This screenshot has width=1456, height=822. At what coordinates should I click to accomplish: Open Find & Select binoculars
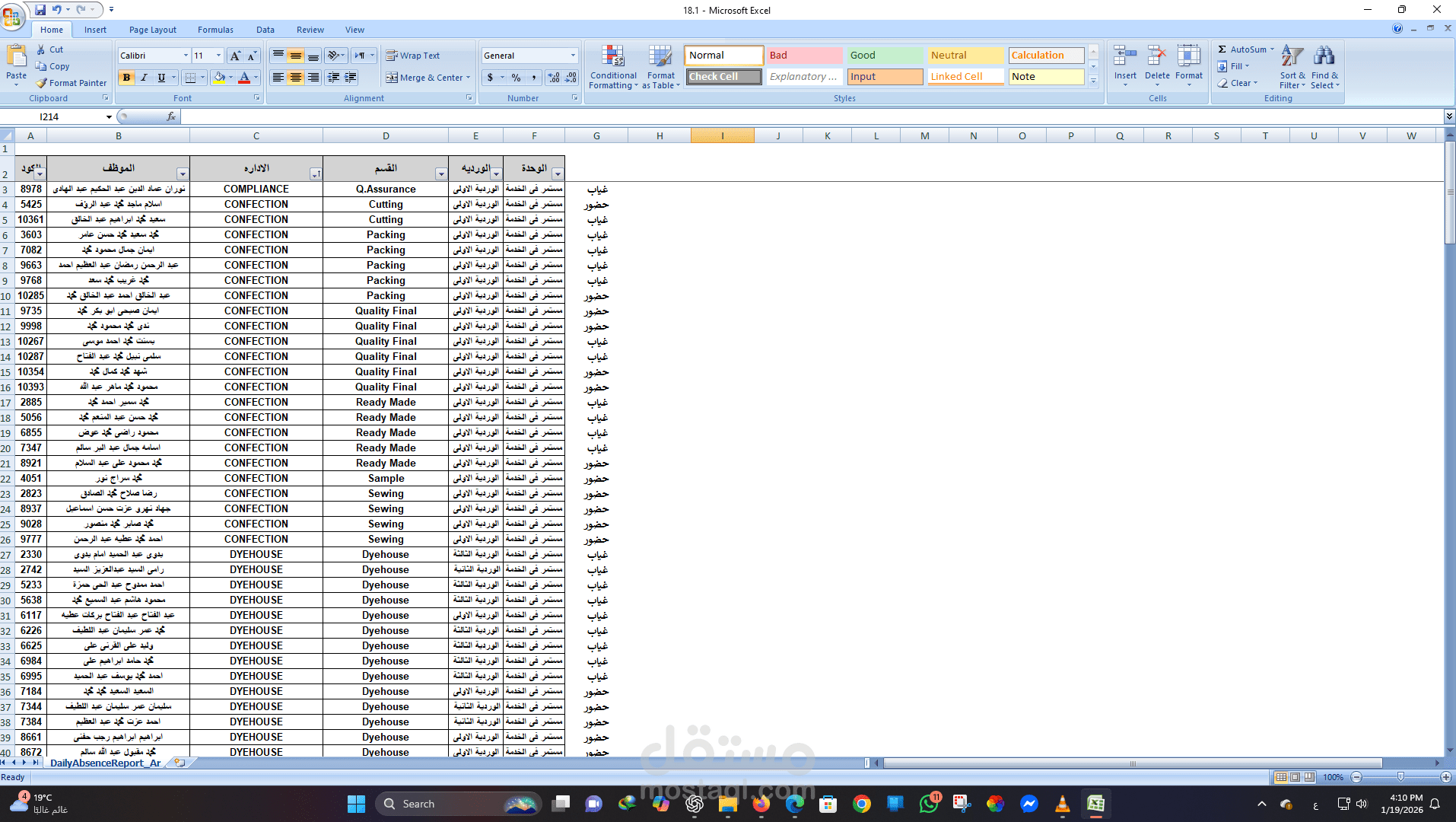1324,67
